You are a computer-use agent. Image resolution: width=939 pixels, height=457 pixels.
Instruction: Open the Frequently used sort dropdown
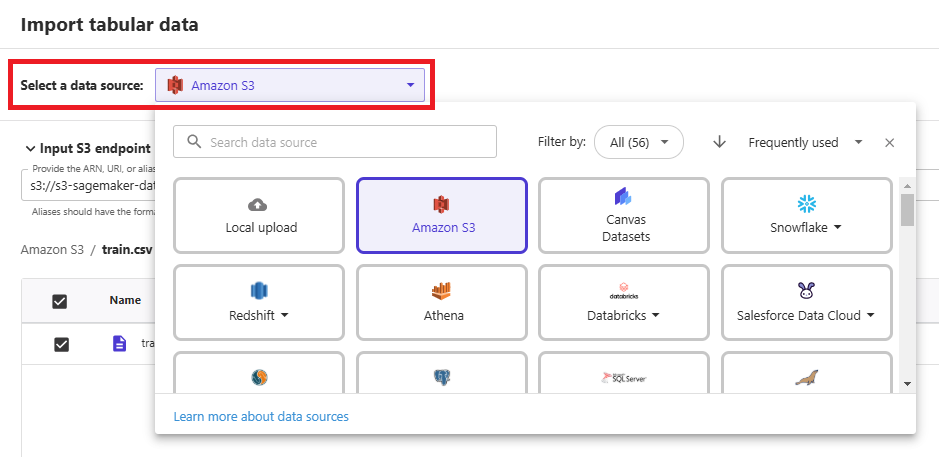tap(805, 143)
